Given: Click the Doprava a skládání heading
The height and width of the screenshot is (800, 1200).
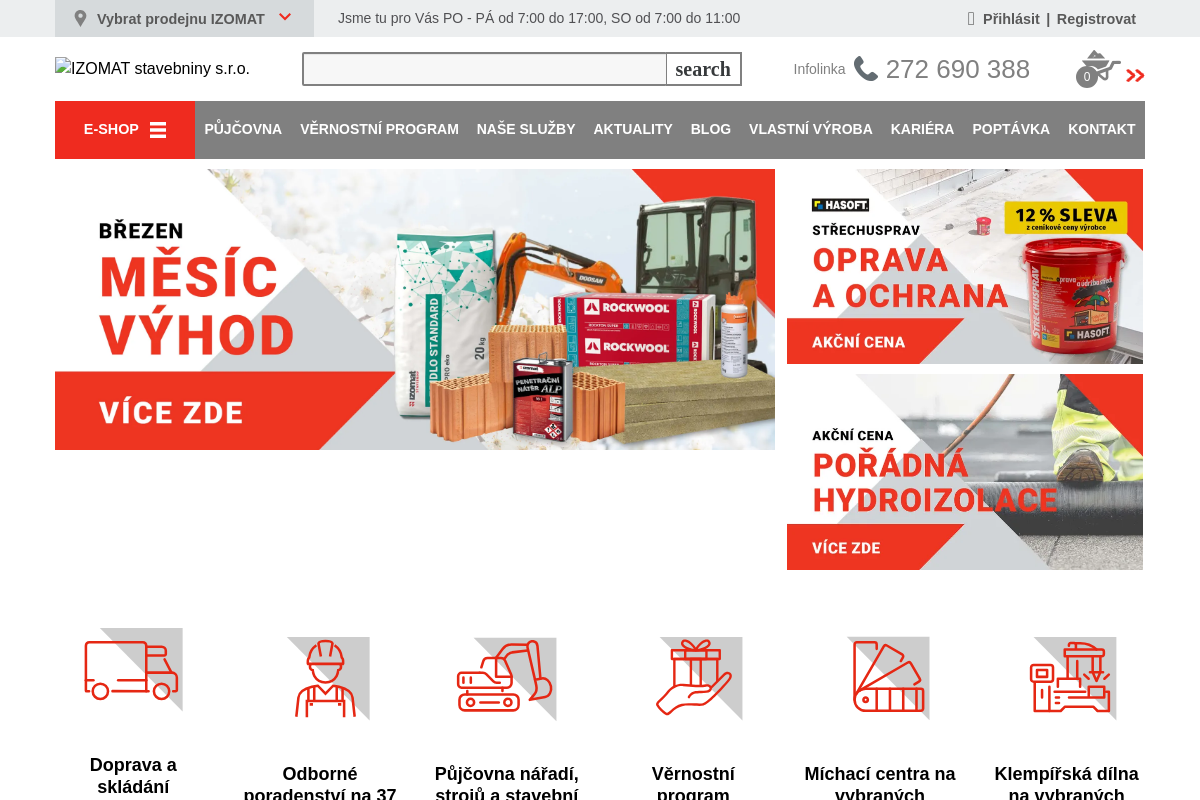Looking at the screenshot, I should coord(133,776).
